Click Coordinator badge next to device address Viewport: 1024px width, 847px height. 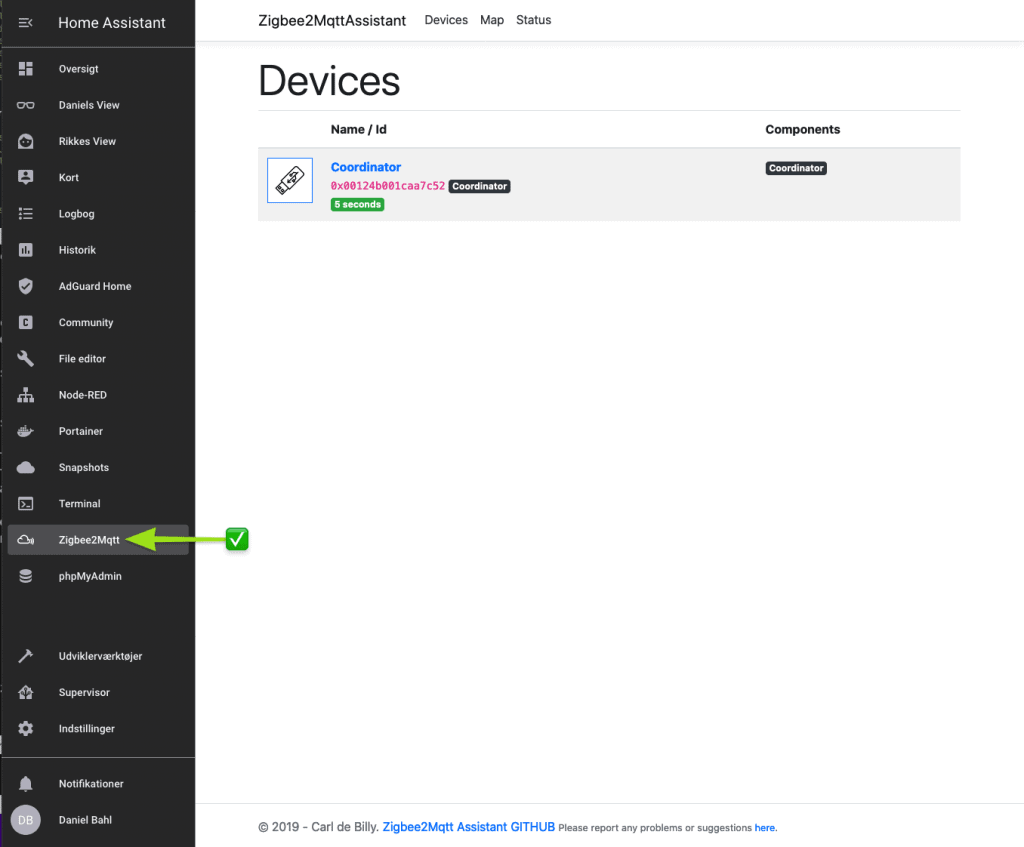[x=479, y=186]
